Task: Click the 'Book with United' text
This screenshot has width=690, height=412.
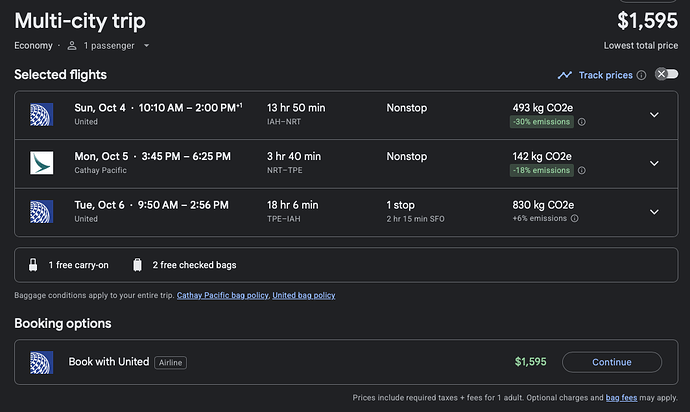Action: [x=109, y=362]
